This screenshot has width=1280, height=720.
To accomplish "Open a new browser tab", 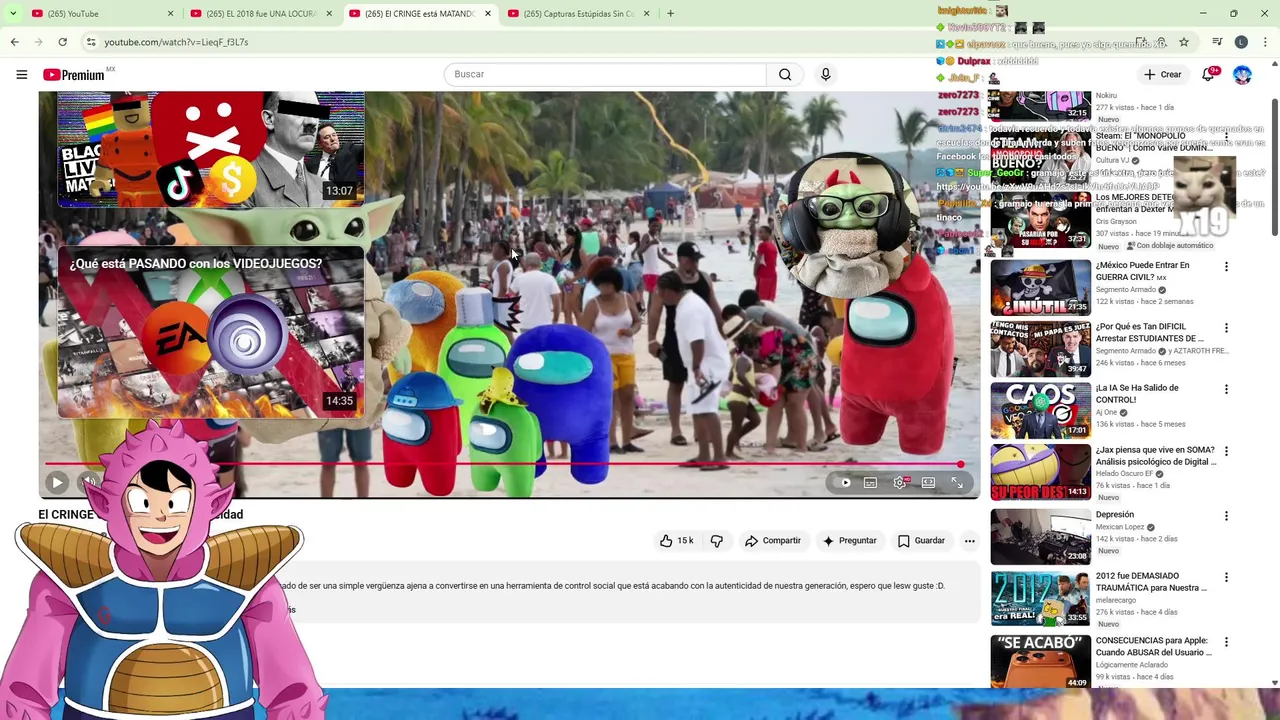I will coord(670,13).
